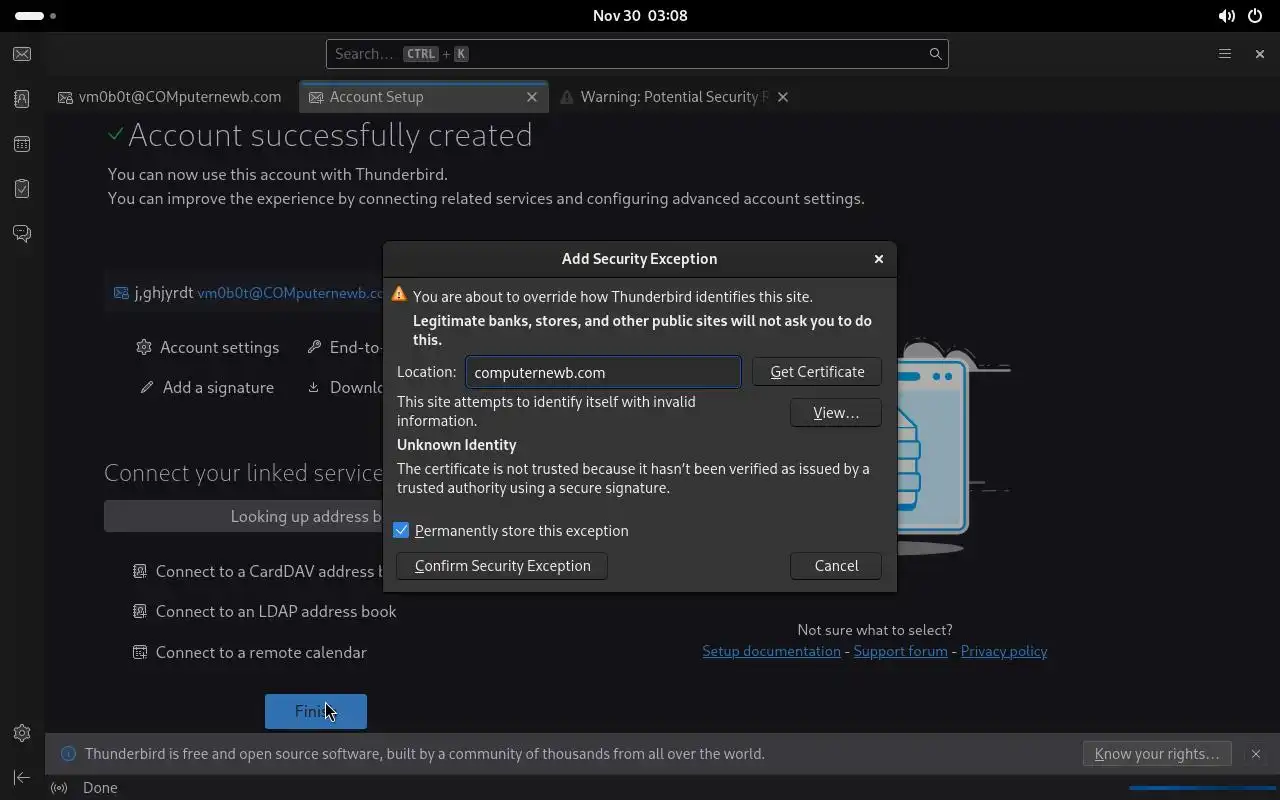Collapse the spaces toolbar arrow icon

(22, 777)
